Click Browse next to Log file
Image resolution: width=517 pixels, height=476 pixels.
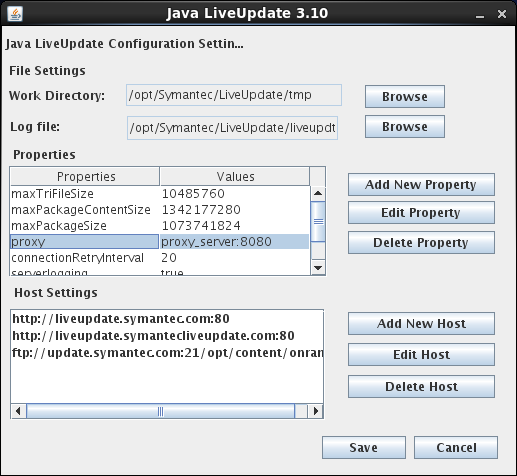coord(405,127)
